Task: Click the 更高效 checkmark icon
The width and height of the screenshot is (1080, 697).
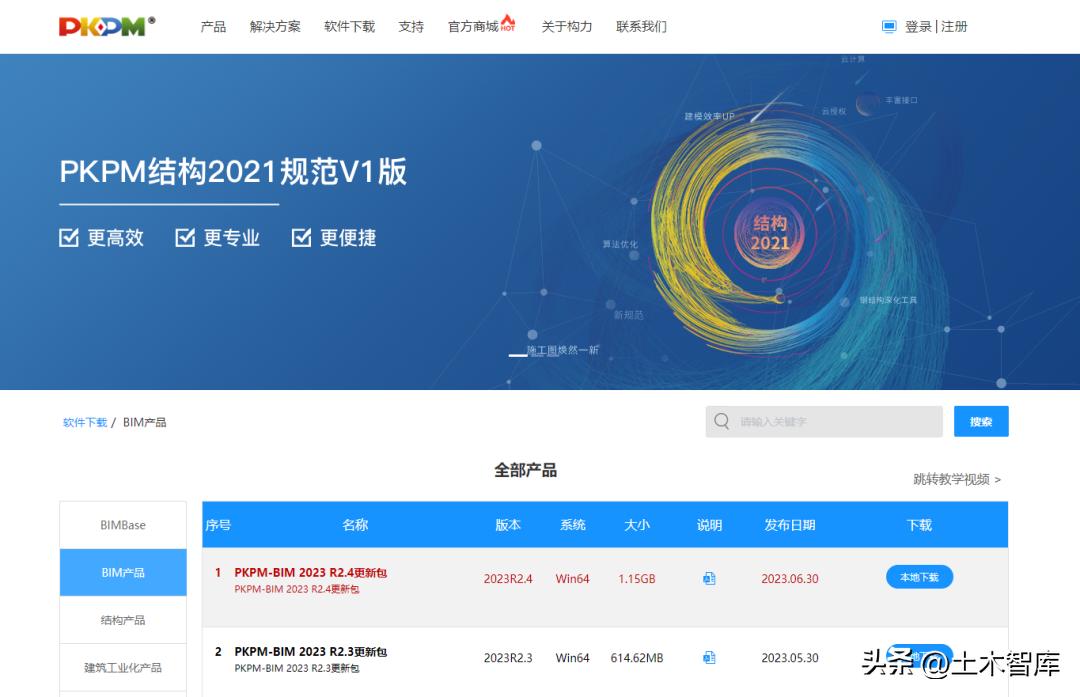Action: (x=69, y=238)
